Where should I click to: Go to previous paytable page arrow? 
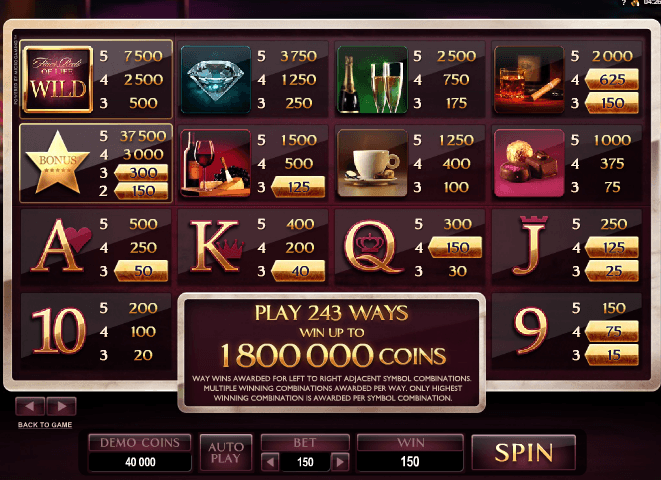click(30, 407)
